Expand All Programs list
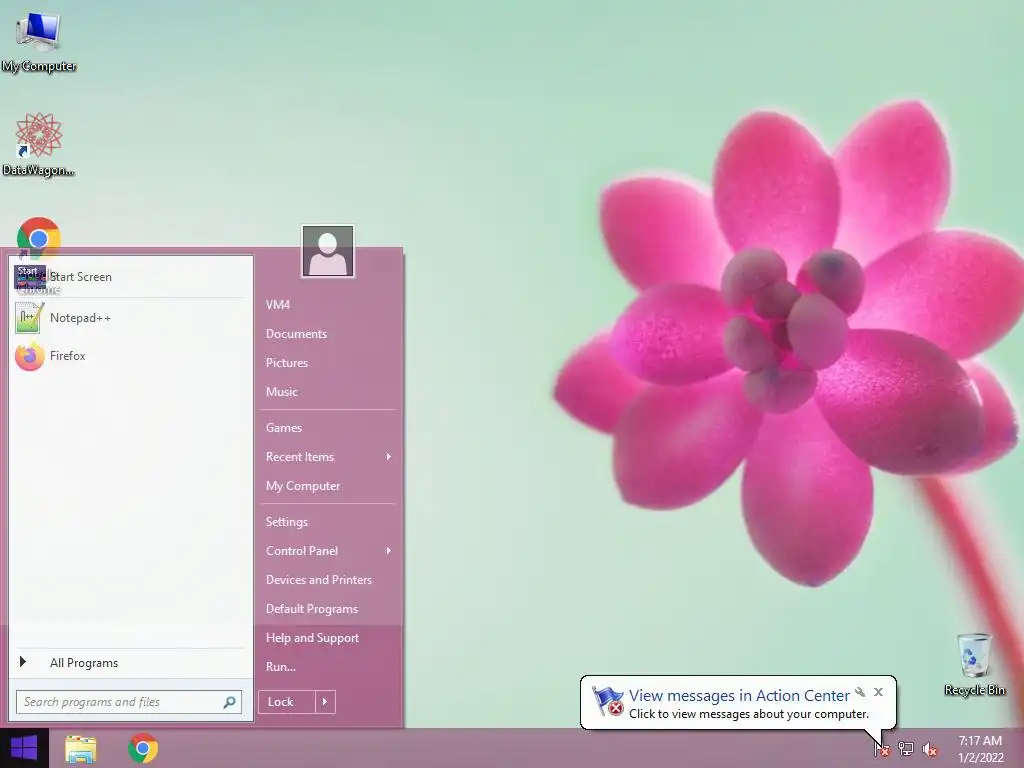1024x768 pixels. pyautogui.click(x=130, y=663)
